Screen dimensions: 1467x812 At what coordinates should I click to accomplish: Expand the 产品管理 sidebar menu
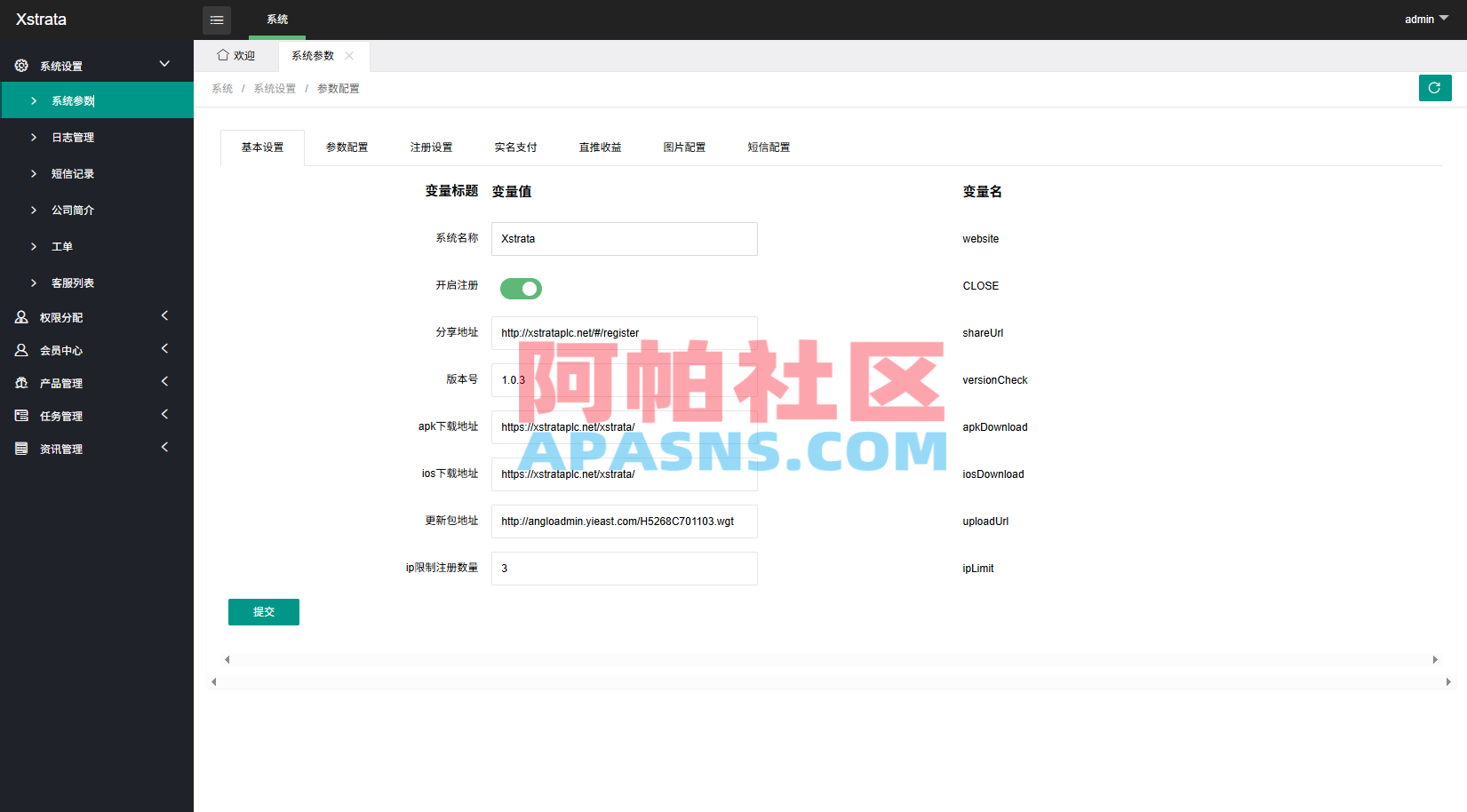164,381
